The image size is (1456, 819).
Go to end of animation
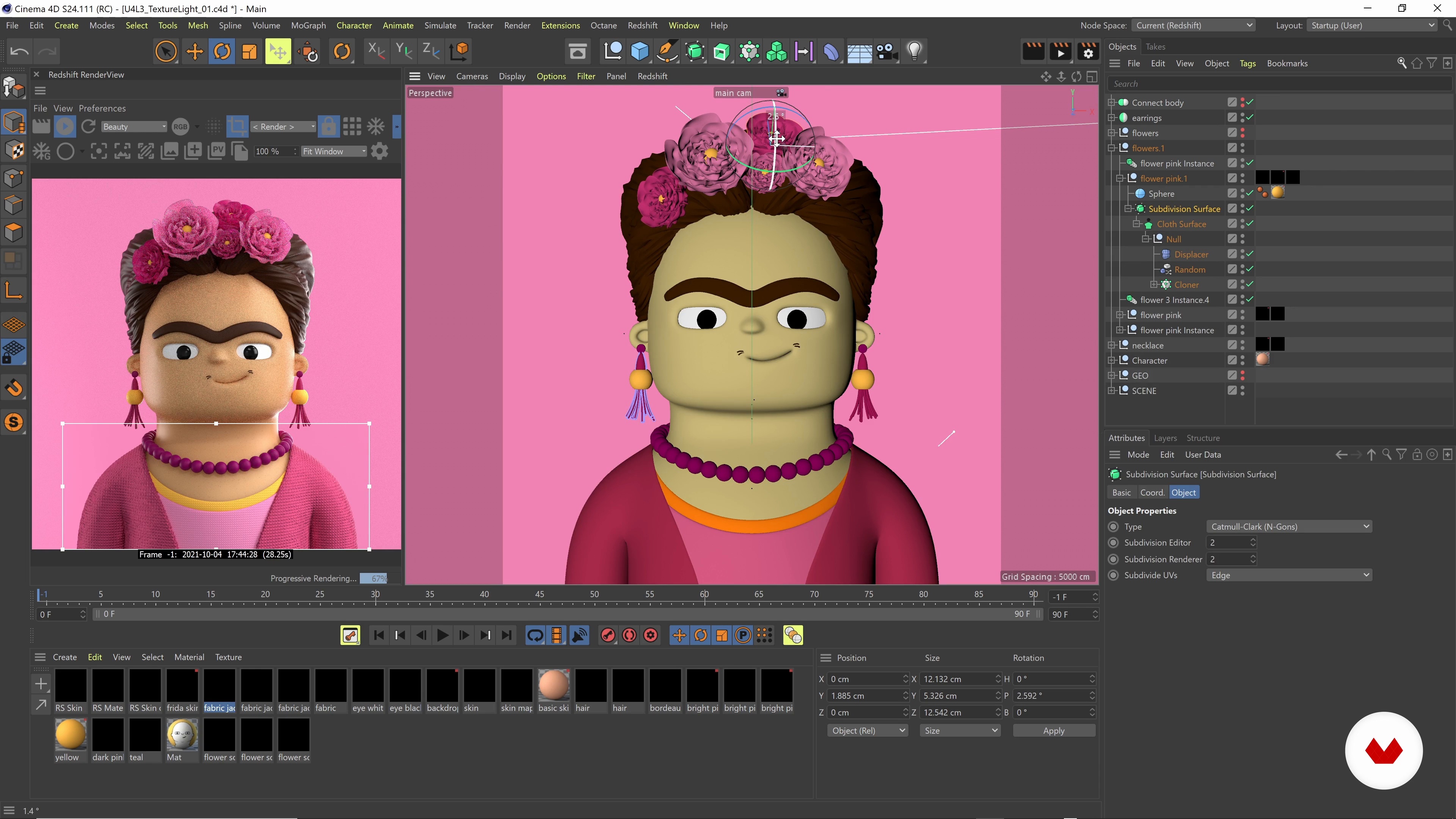tap(507, 635)
